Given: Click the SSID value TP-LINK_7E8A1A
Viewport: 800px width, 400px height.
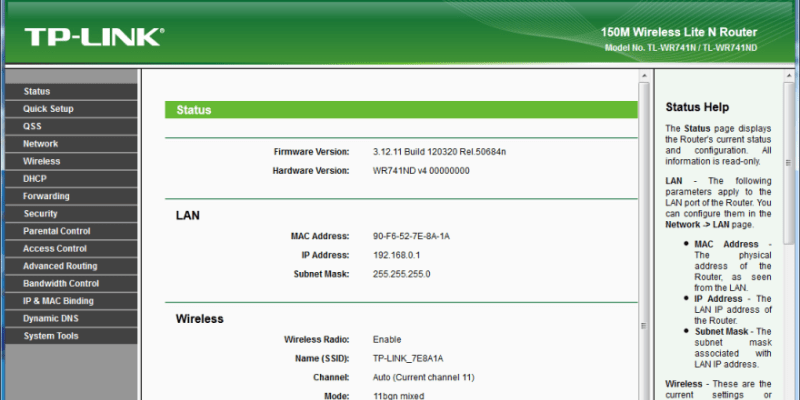Looking at the screenshot, I should point(408,359).
